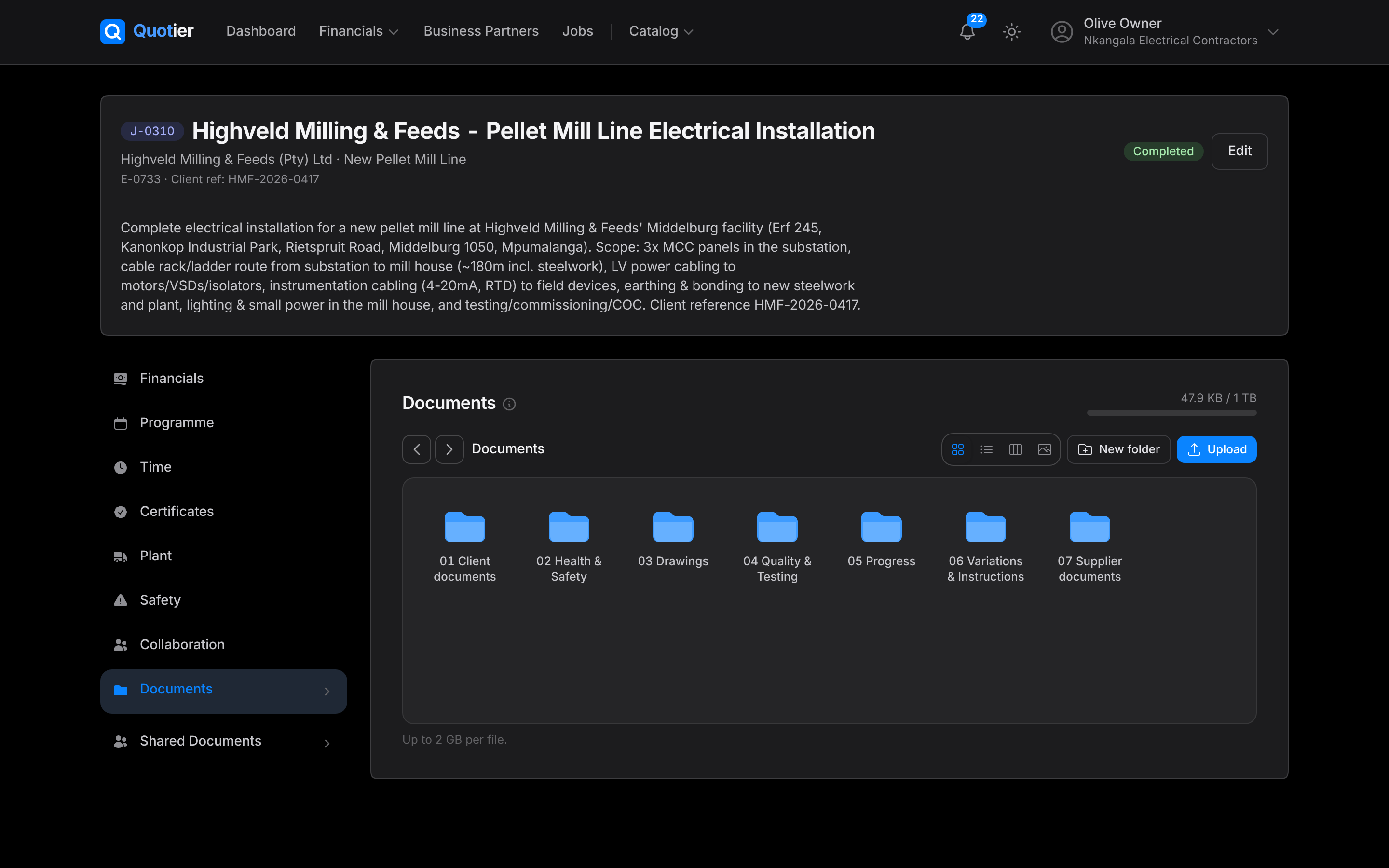Image resolution: width=1389 pixels, height=868 pixels.
Task: Select the 05 Progress folder
Action: 882,540
